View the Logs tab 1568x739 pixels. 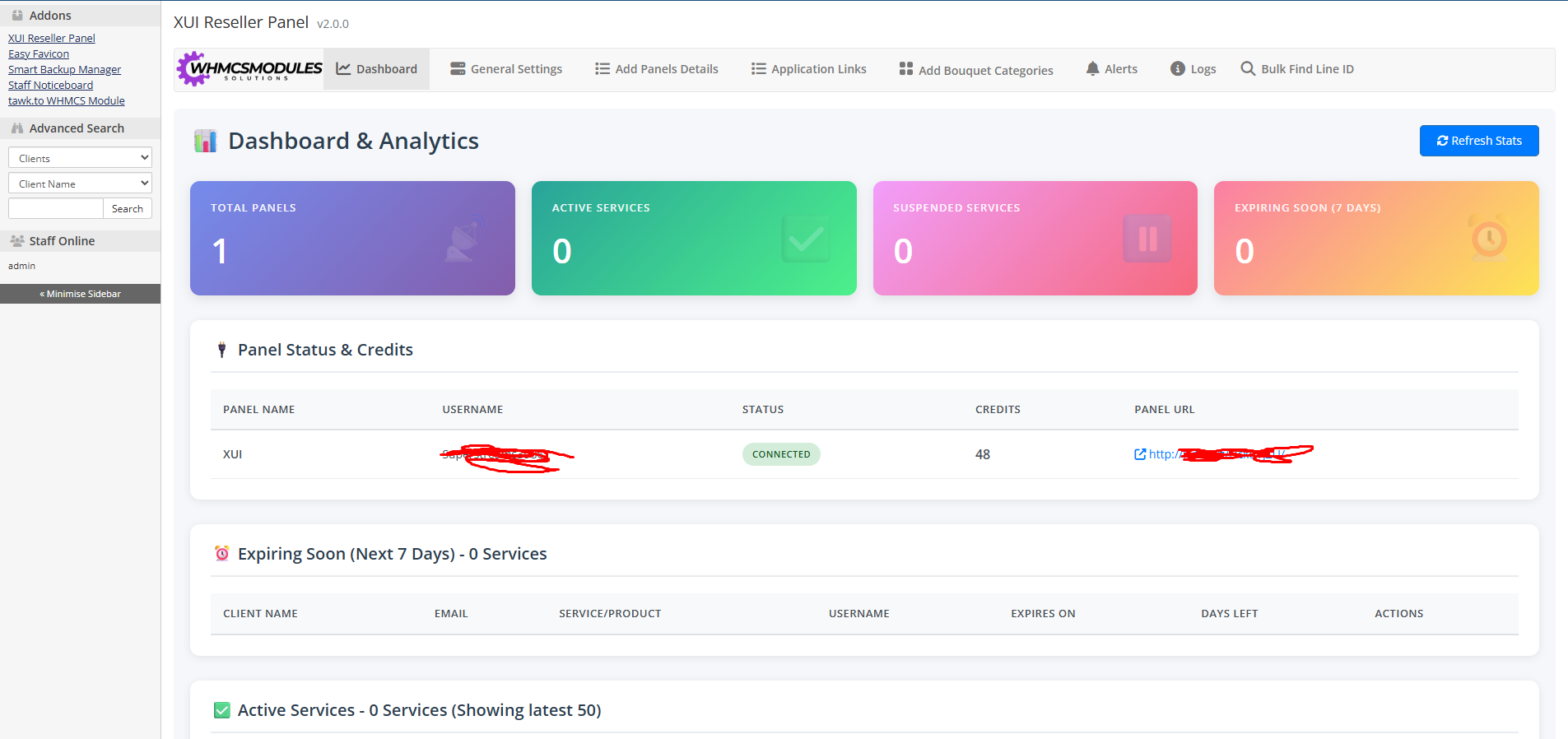tap(1193, 69)
